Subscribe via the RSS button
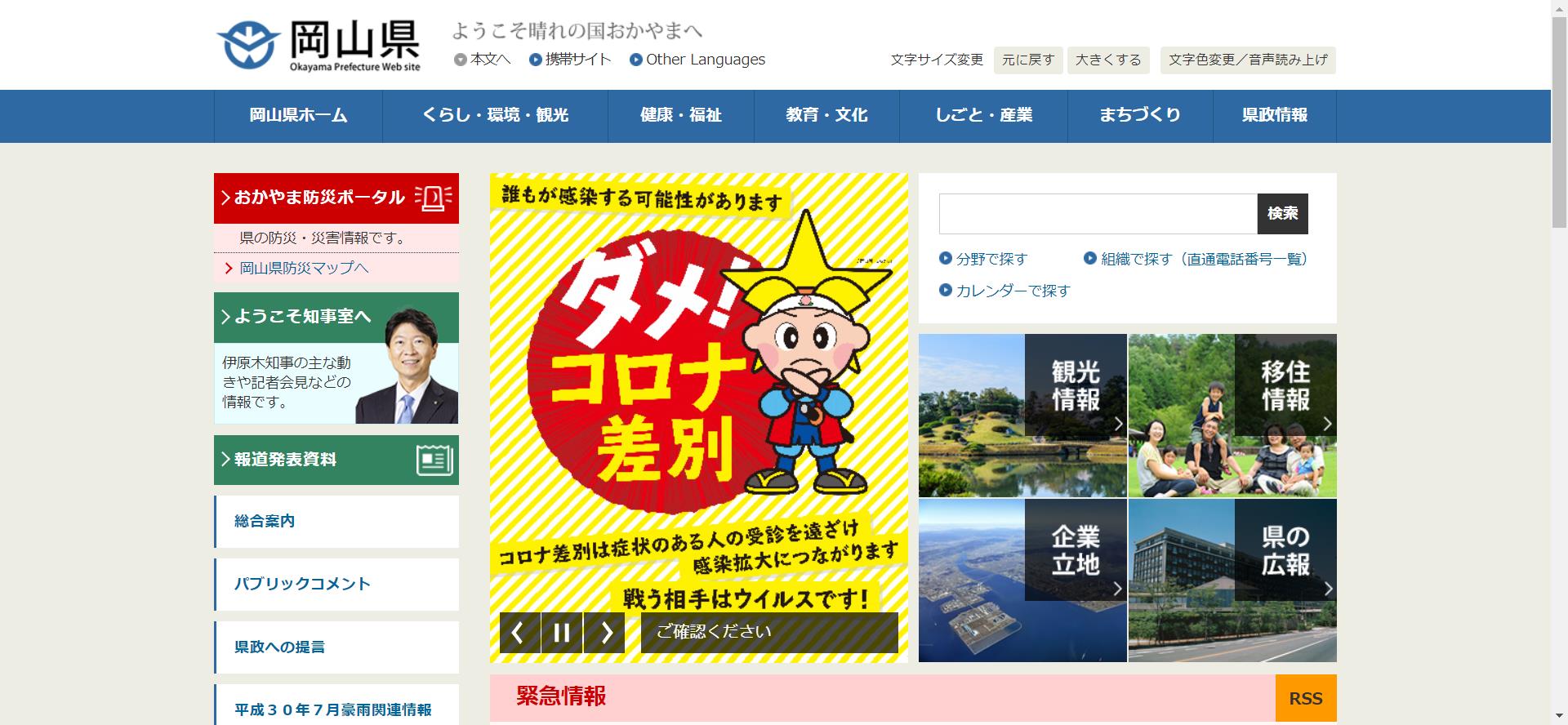The width and height of the screenshot is (1568, 725). click(1306, 698)
